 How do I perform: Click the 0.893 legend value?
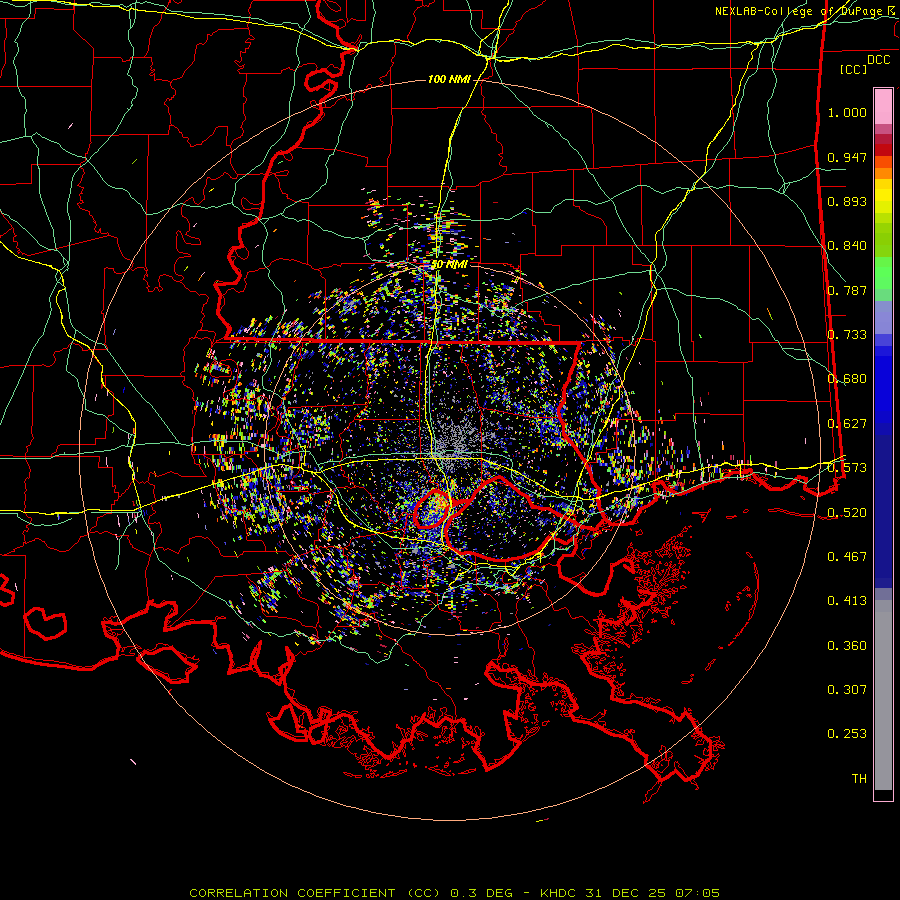(847, 201)
